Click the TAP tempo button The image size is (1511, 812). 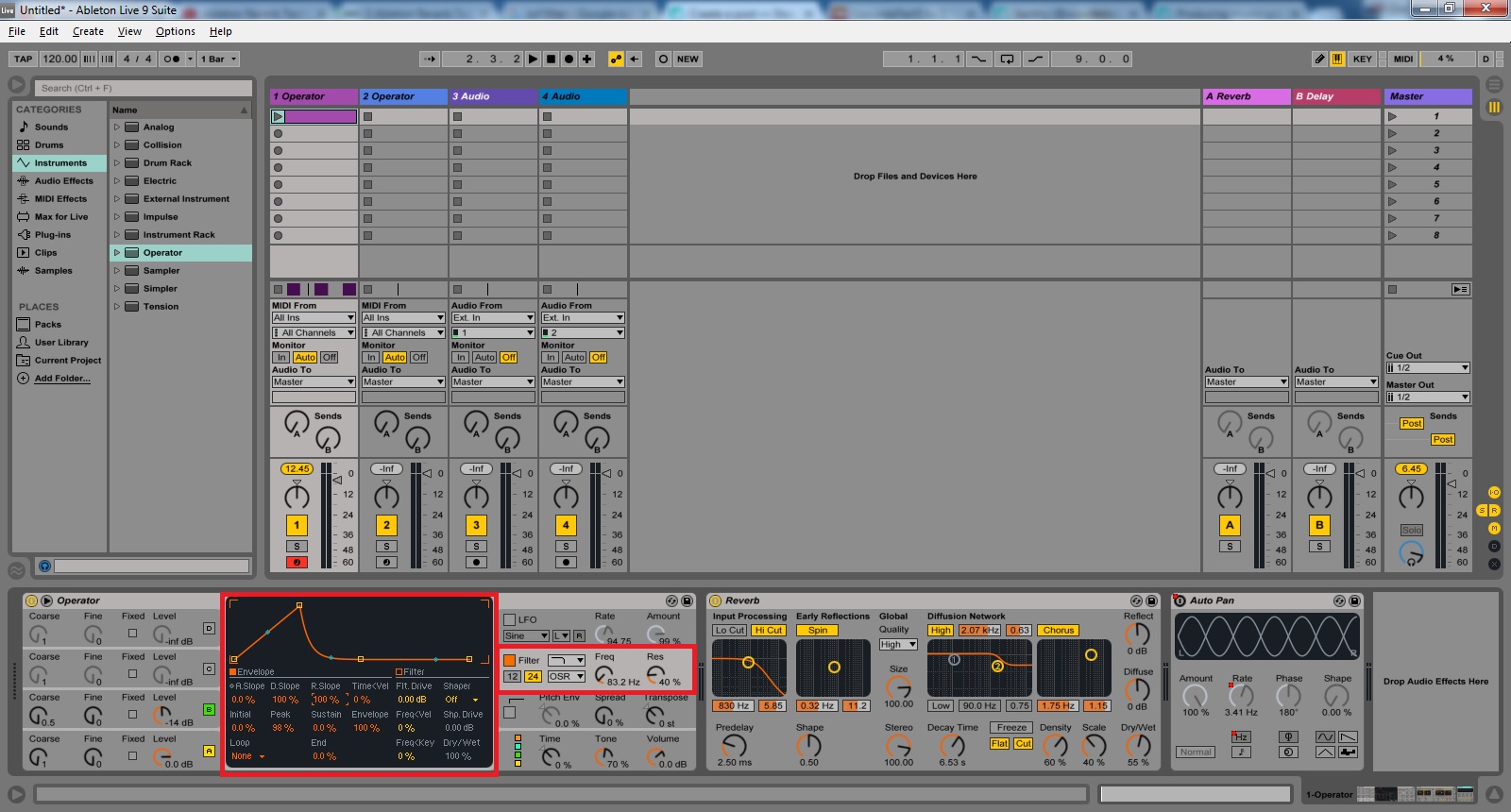(x=24, y=59)
